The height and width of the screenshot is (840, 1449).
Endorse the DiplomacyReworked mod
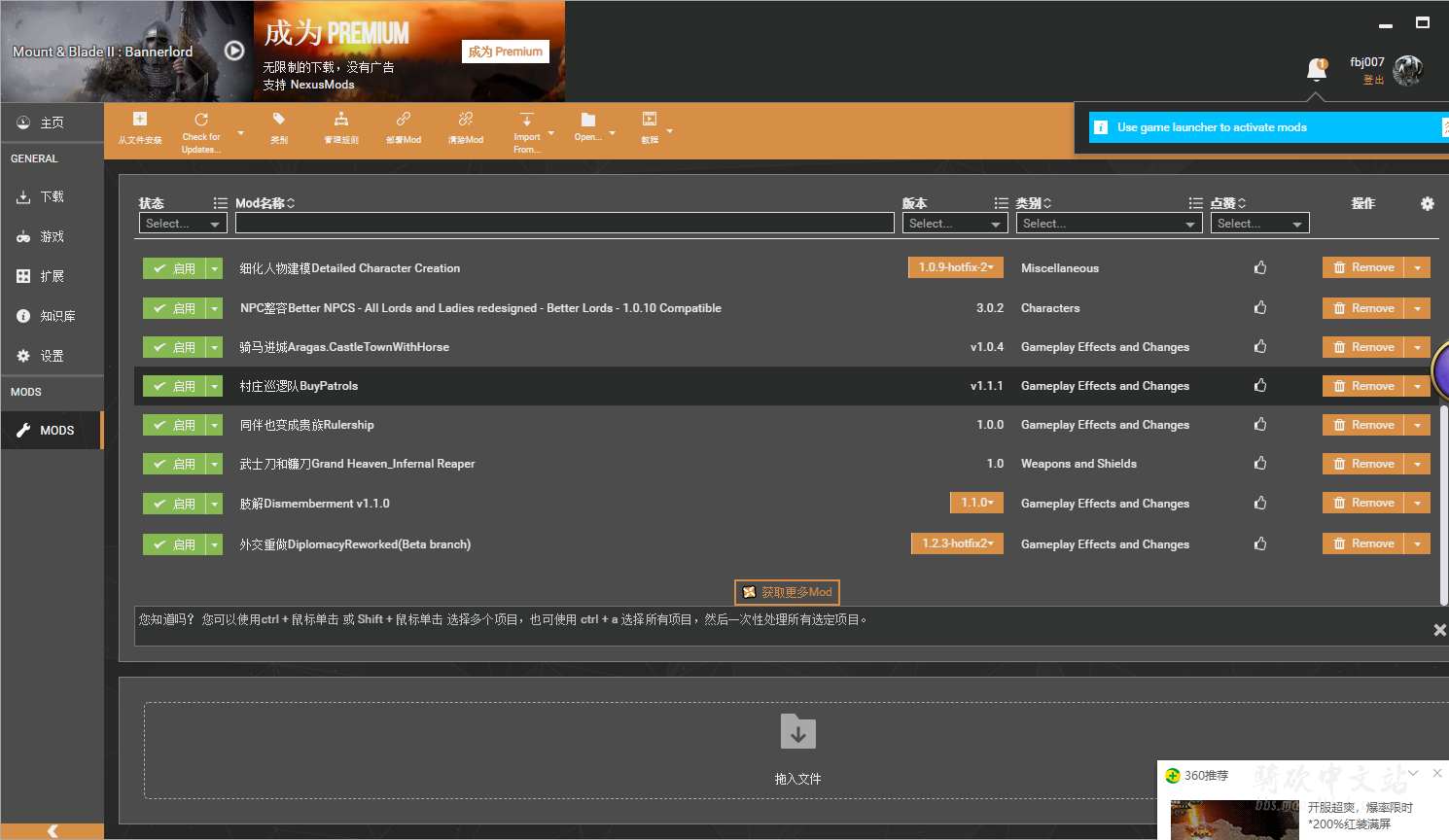1260,543
